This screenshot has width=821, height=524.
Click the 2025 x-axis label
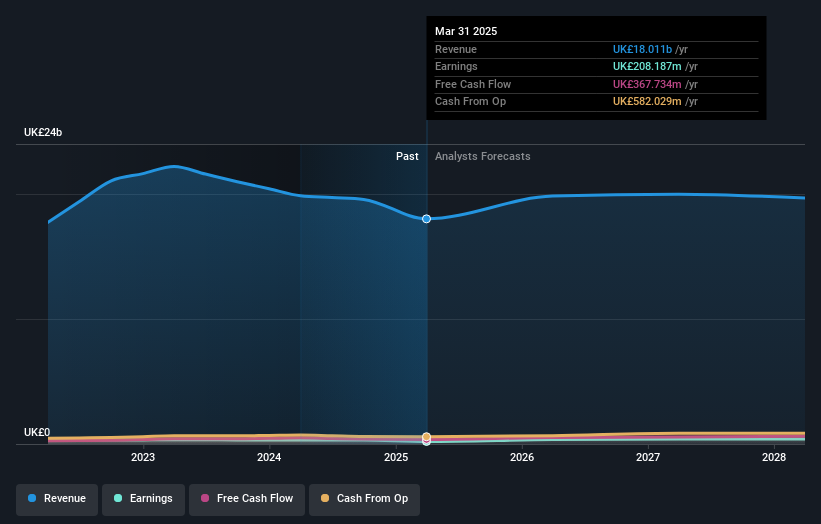[396, 458]
